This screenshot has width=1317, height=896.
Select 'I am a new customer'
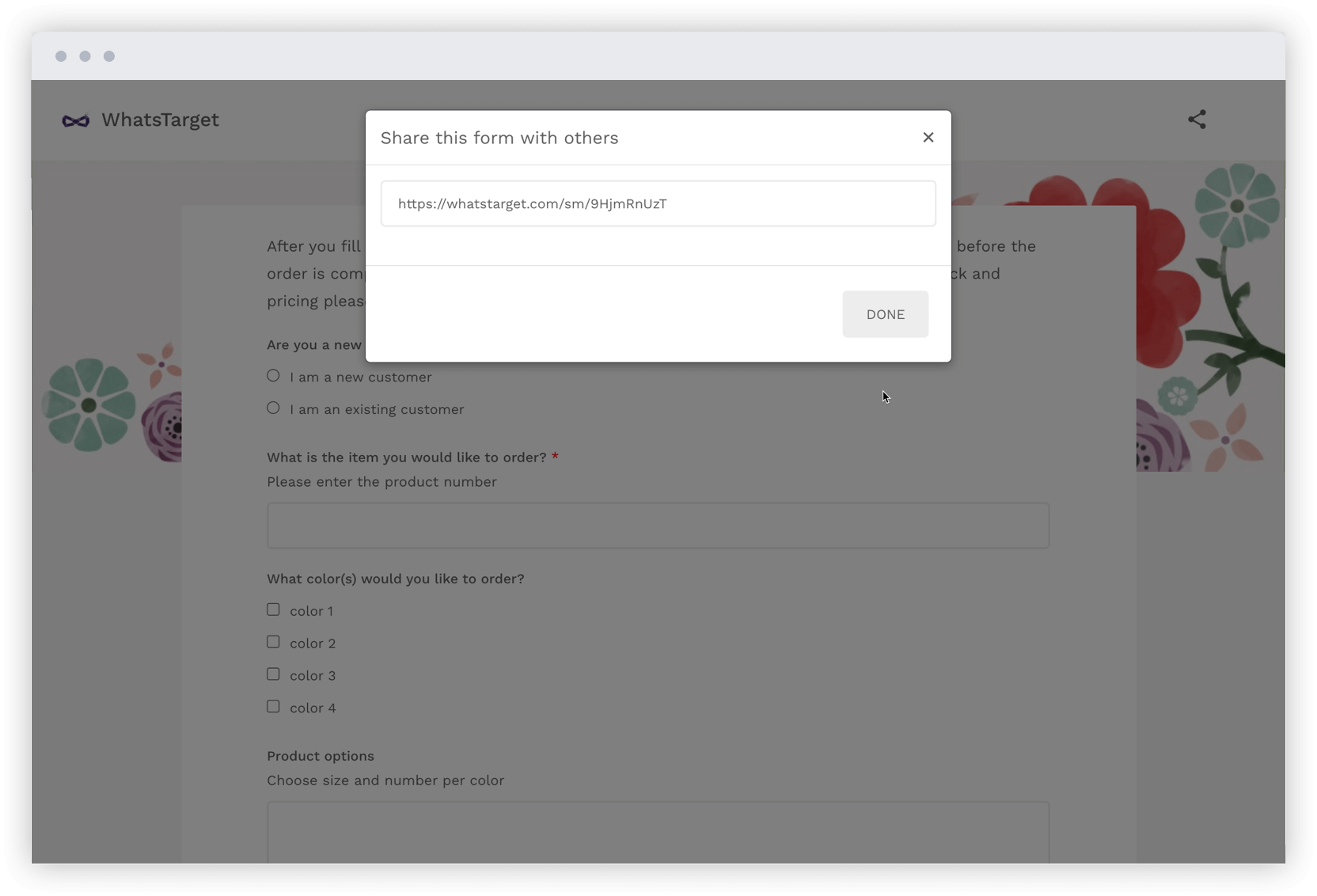pos(273,375)
